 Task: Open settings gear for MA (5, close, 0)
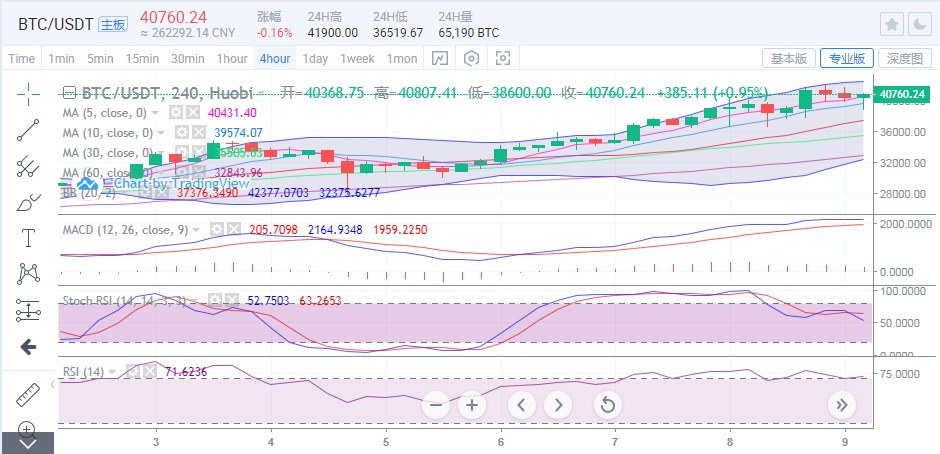pos(175,113)
